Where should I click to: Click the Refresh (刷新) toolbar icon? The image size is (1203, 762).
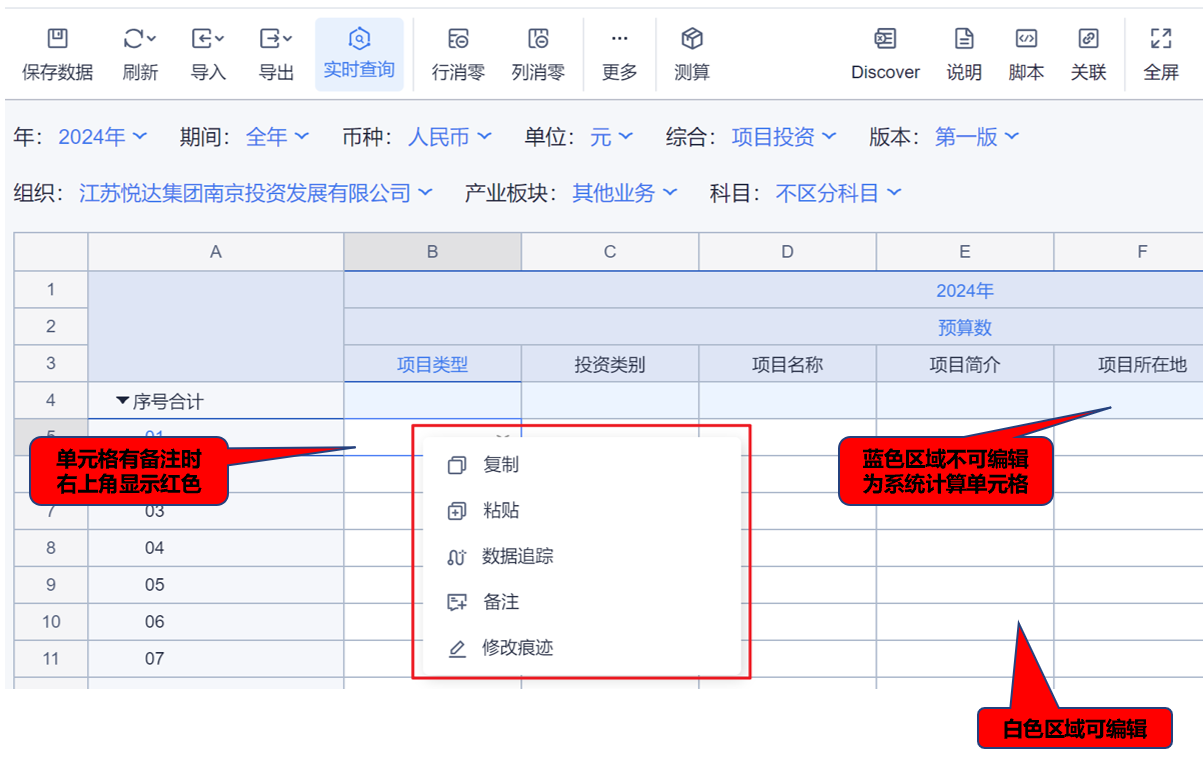point(140,40)
